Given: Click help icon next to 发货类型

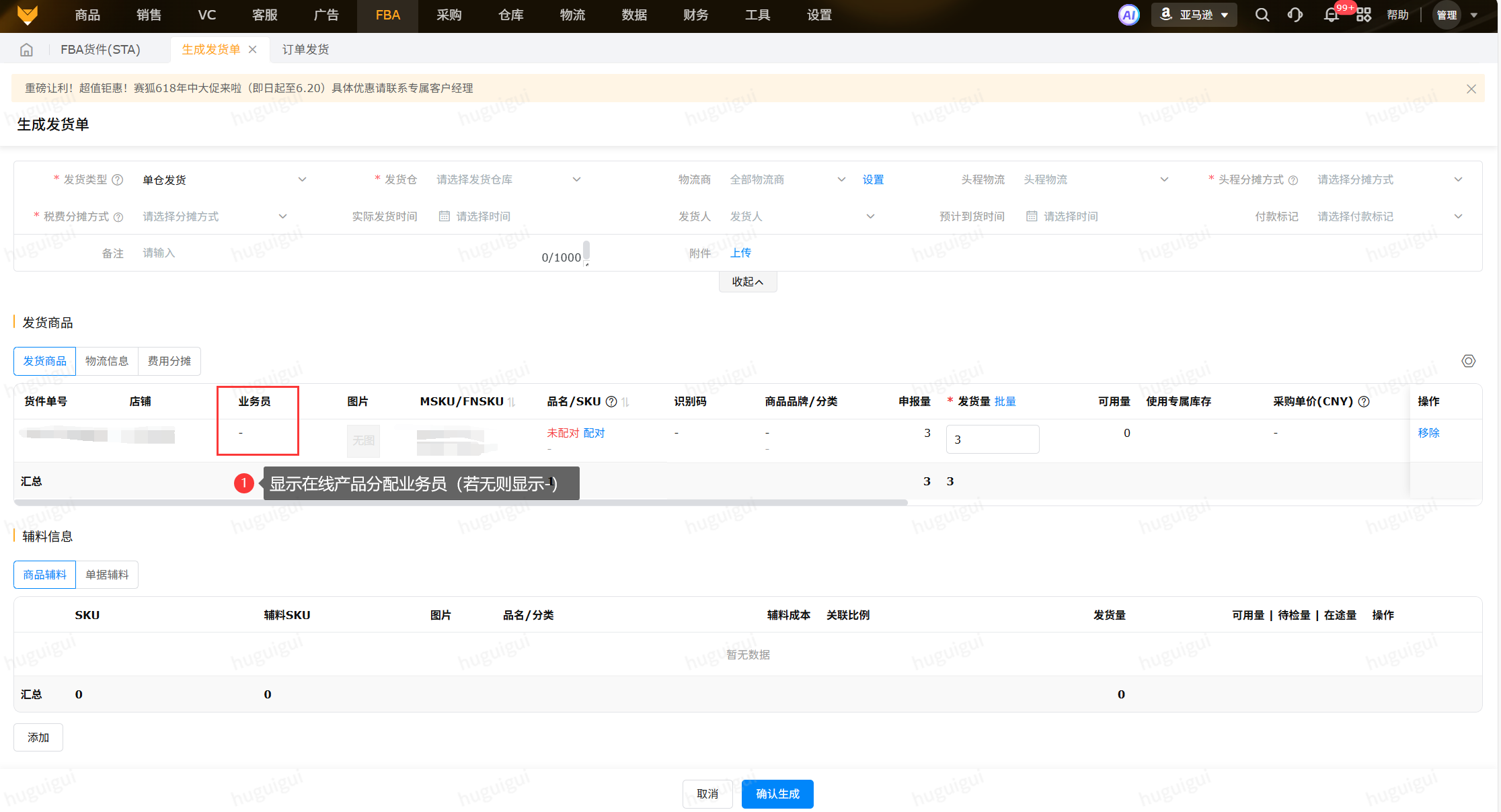Looking at the screenshot, I should (x=118, y=180).
